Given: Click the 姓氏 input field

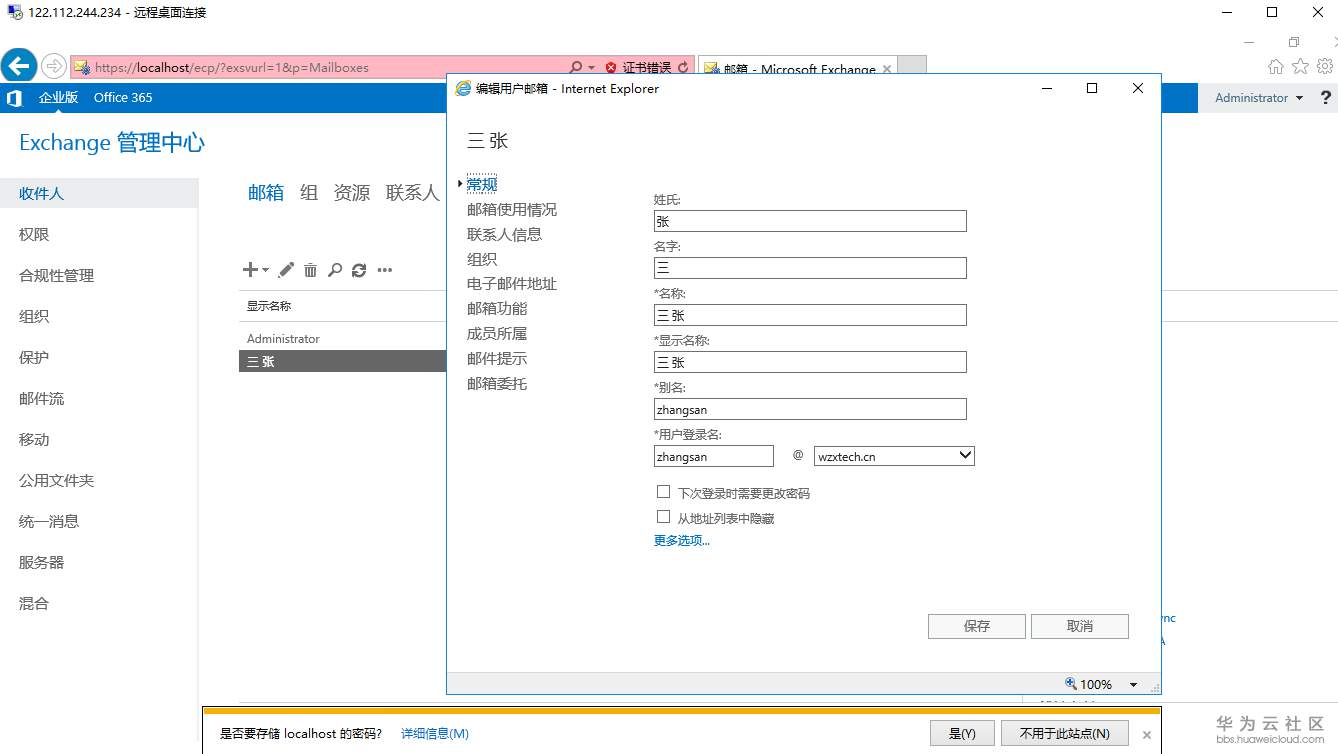Looking at the screenshot, I should coord(810,221).
